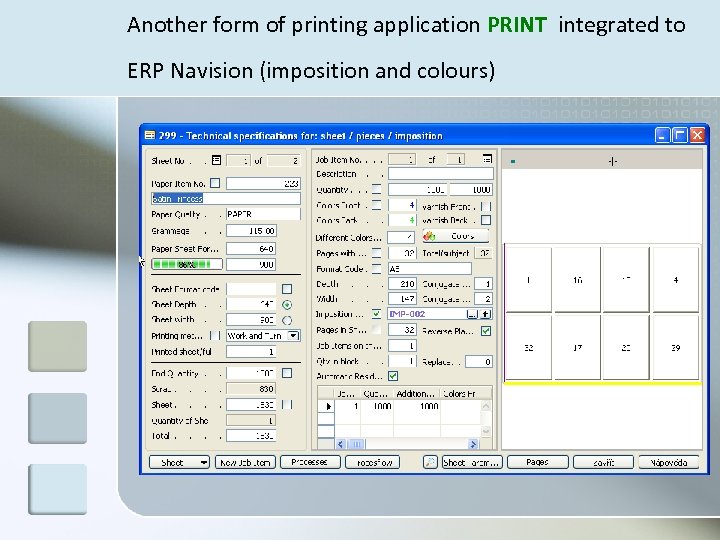Screen dimensions: 720x540
Task: Click the button between Processes and magnifier
Action: pyautogui.click(x=373, y=462)
